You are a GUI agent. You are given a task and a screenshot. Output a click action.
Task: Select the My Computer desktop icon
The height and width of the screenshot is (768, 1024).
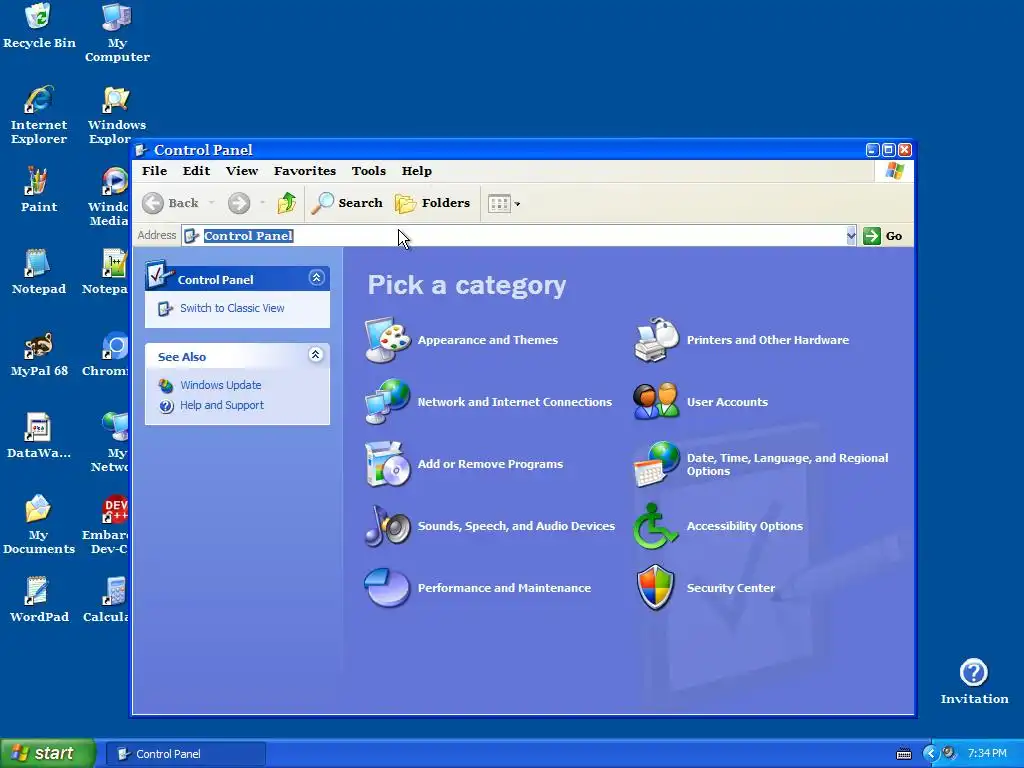(x=117, y=33)
